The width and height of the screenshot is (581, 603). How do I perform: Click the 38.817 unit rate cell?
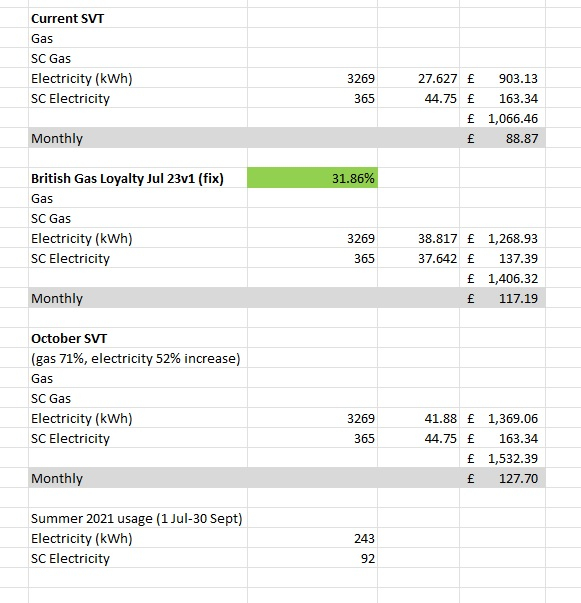click(x=418, y=238)
